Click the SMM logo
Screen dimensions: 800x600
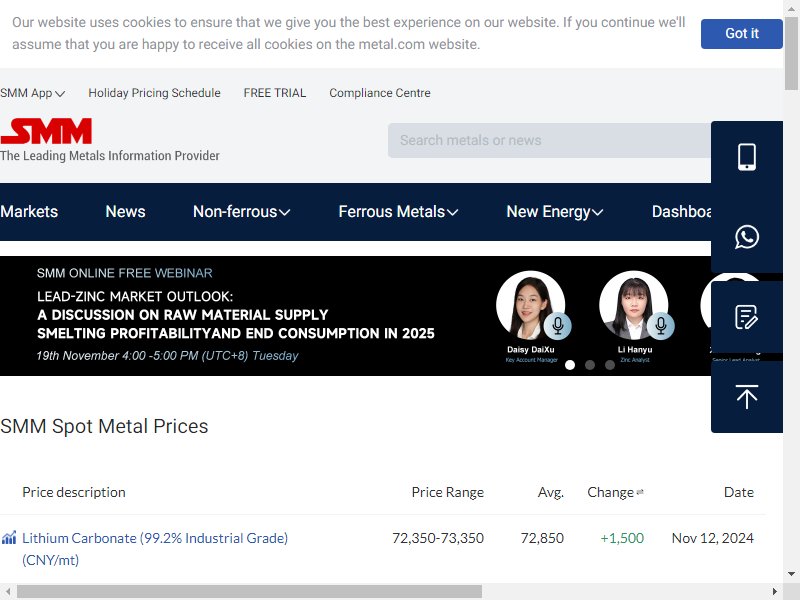click(46, 131)
